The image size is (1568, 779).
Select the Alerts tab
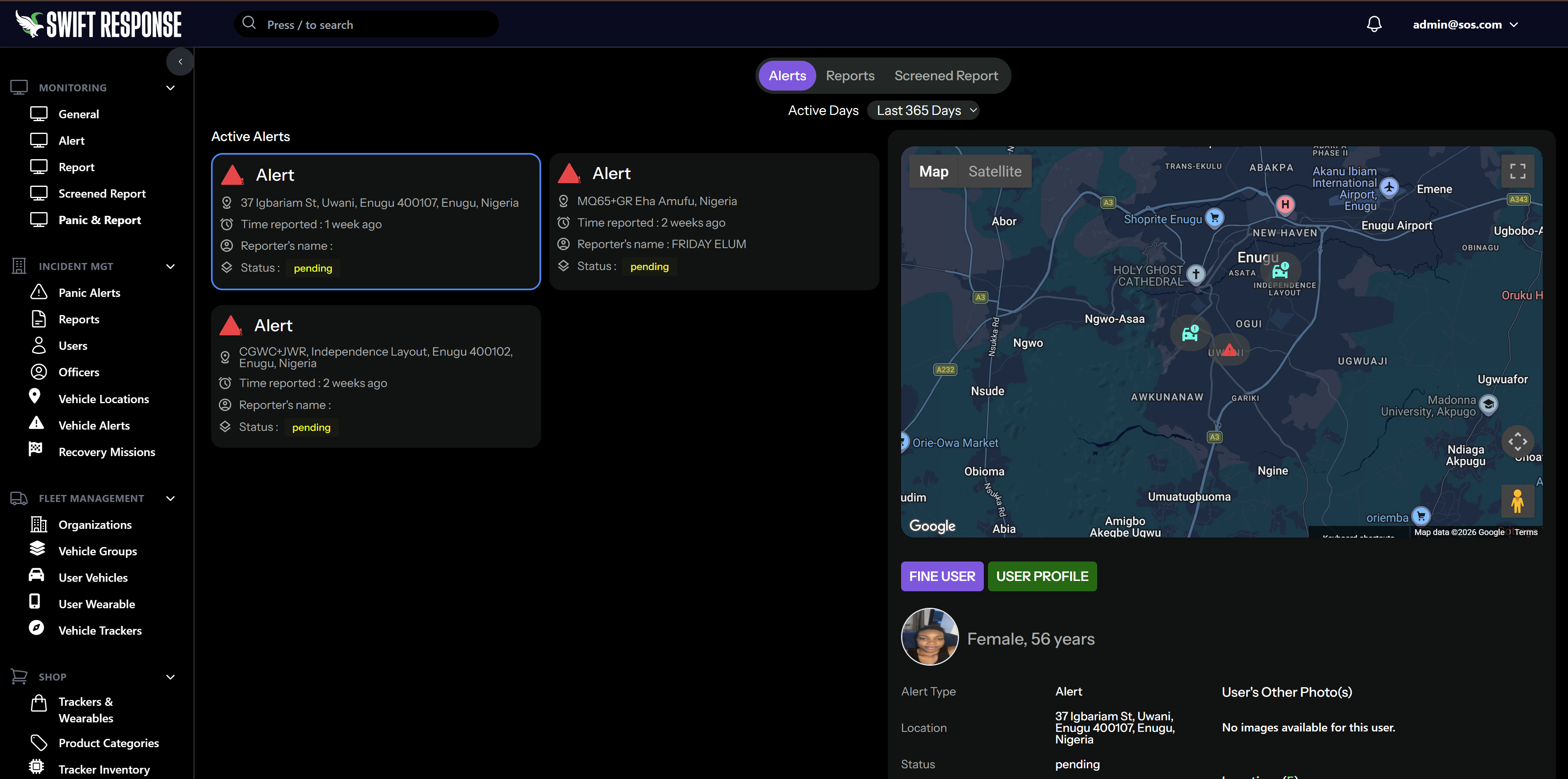(x=787, y=75)
